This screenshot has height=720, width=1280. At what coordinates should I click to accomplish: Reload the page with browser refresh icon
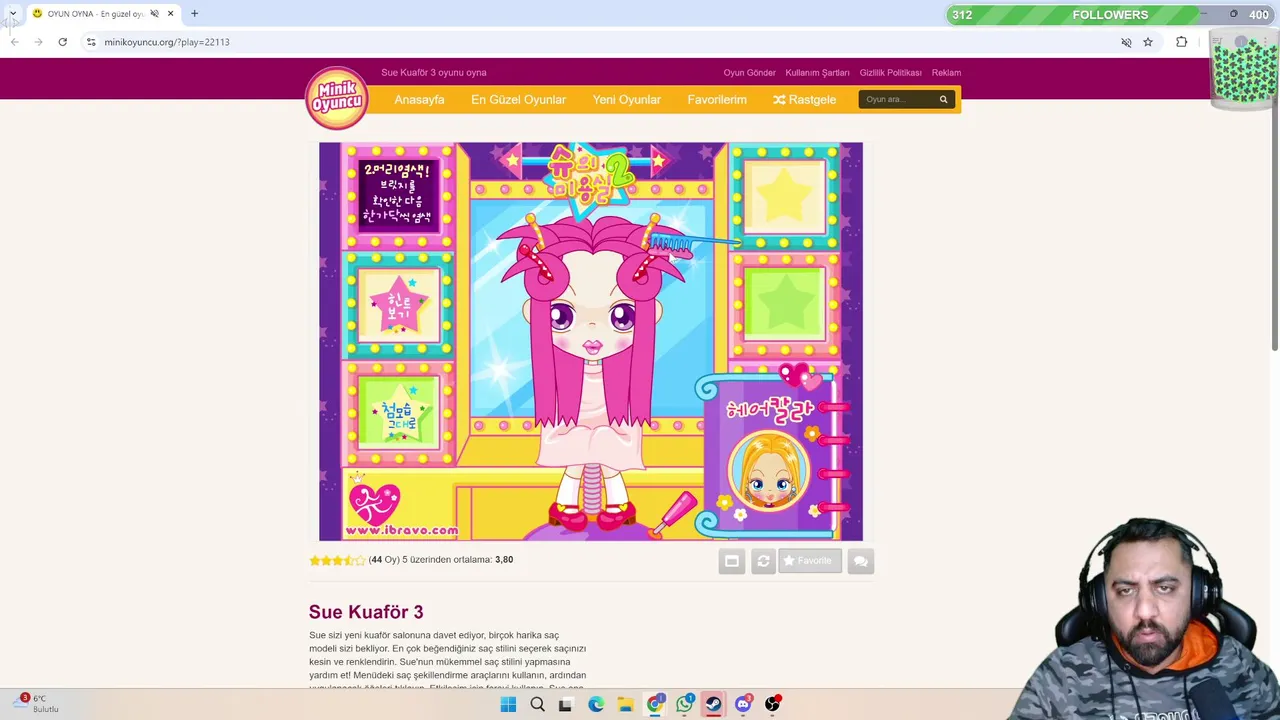62,42
